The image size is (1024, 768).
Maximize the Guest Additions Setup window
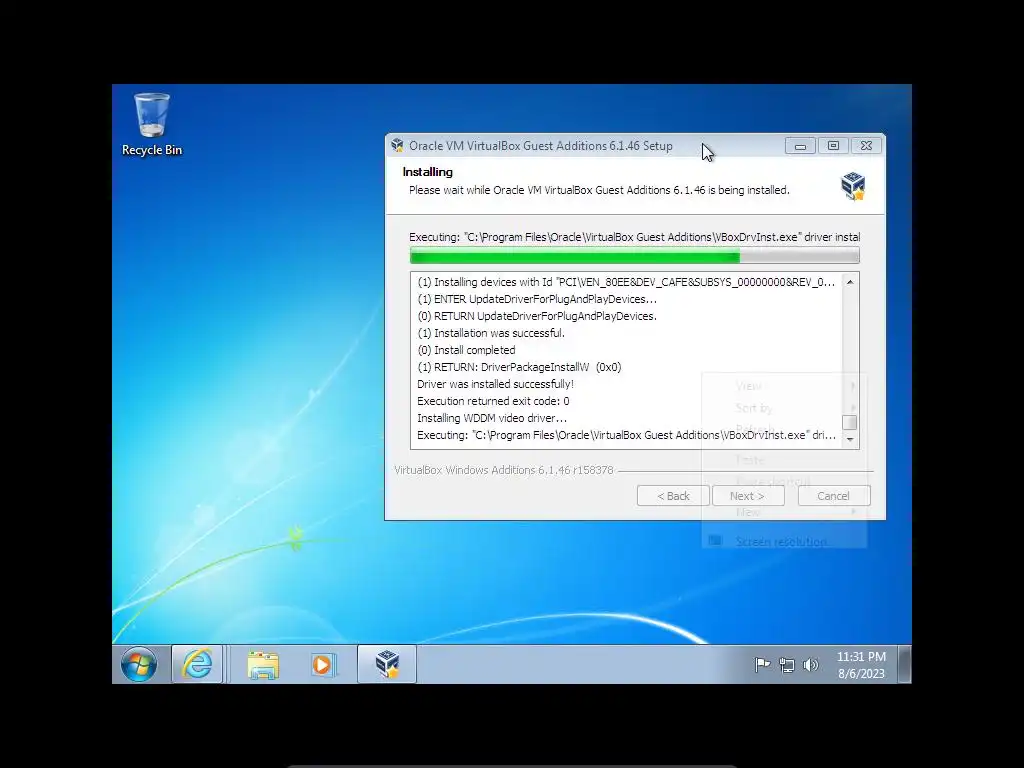(833, 146)
